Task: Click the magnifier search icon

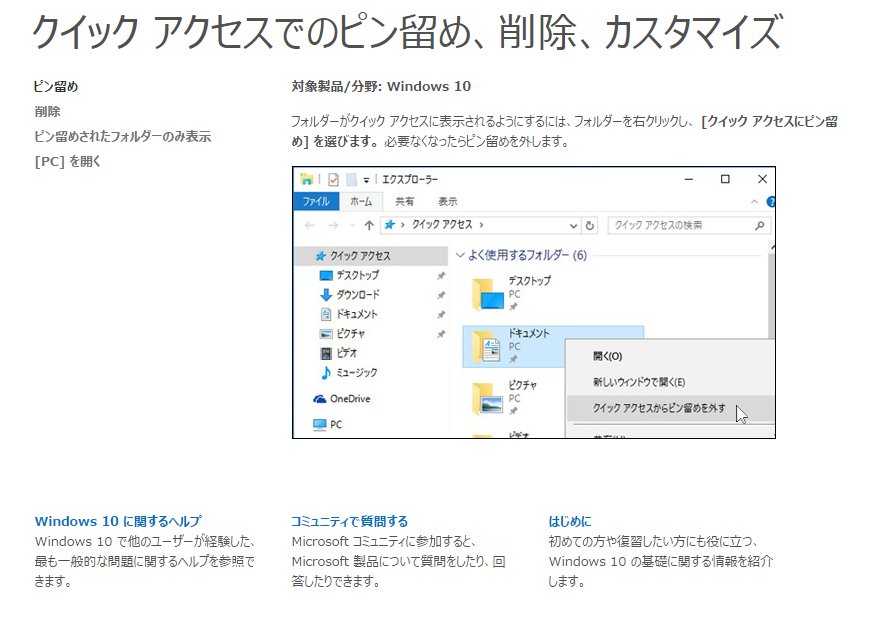Action: pyautogui.click(x=759, y=225)
